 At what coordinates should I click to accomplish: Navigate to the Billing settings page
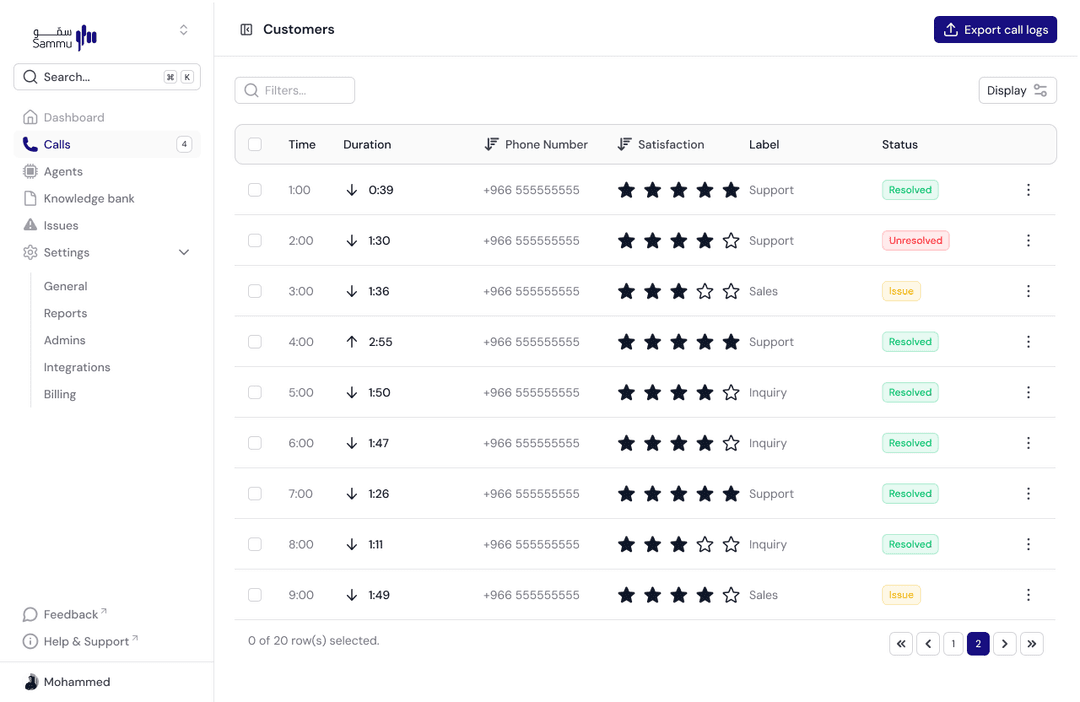(60, 395)
